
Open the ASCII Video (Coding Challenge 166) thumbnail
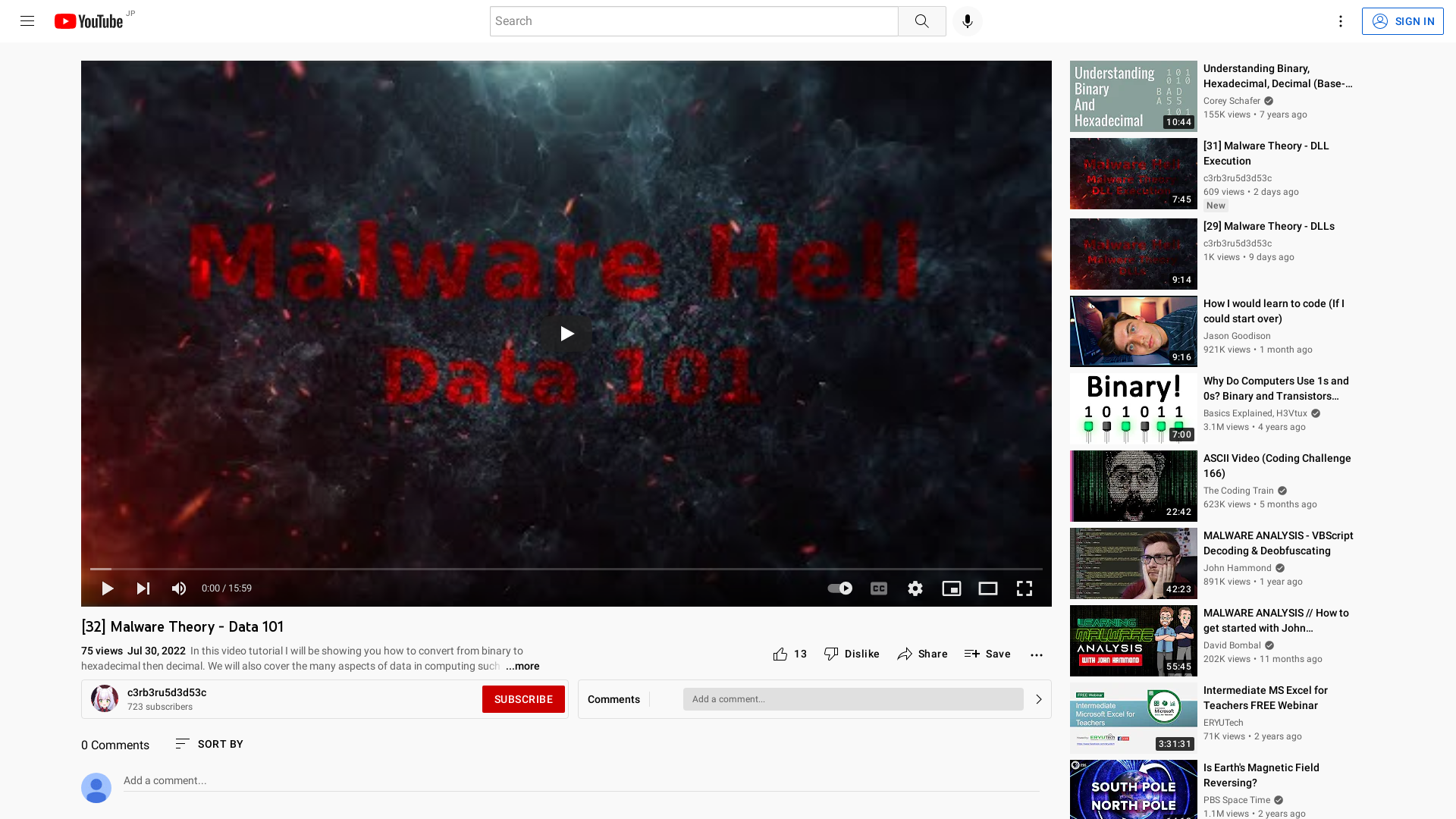1133,485
